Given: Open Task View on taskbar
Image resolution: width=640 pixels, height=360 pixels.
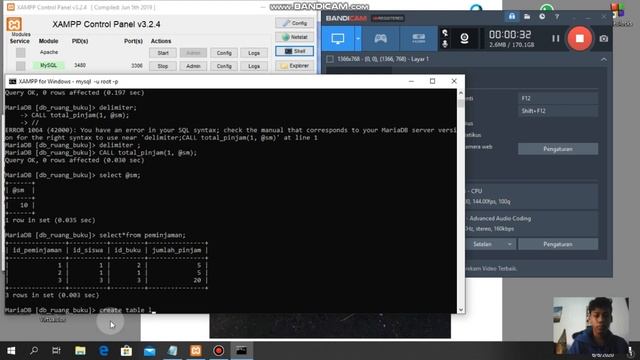Looking at the screenshot, I should point(56,351).
